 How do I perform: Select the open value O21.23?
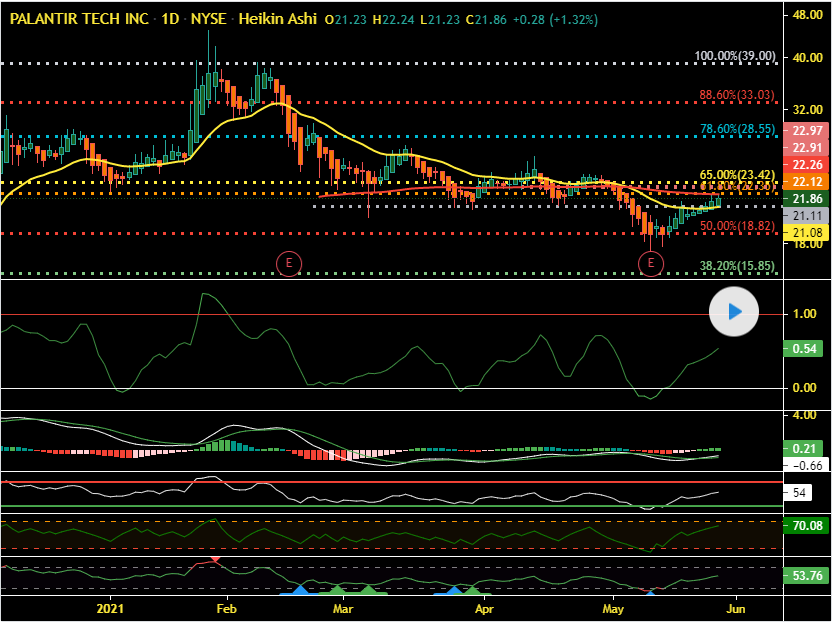point(347,20)
